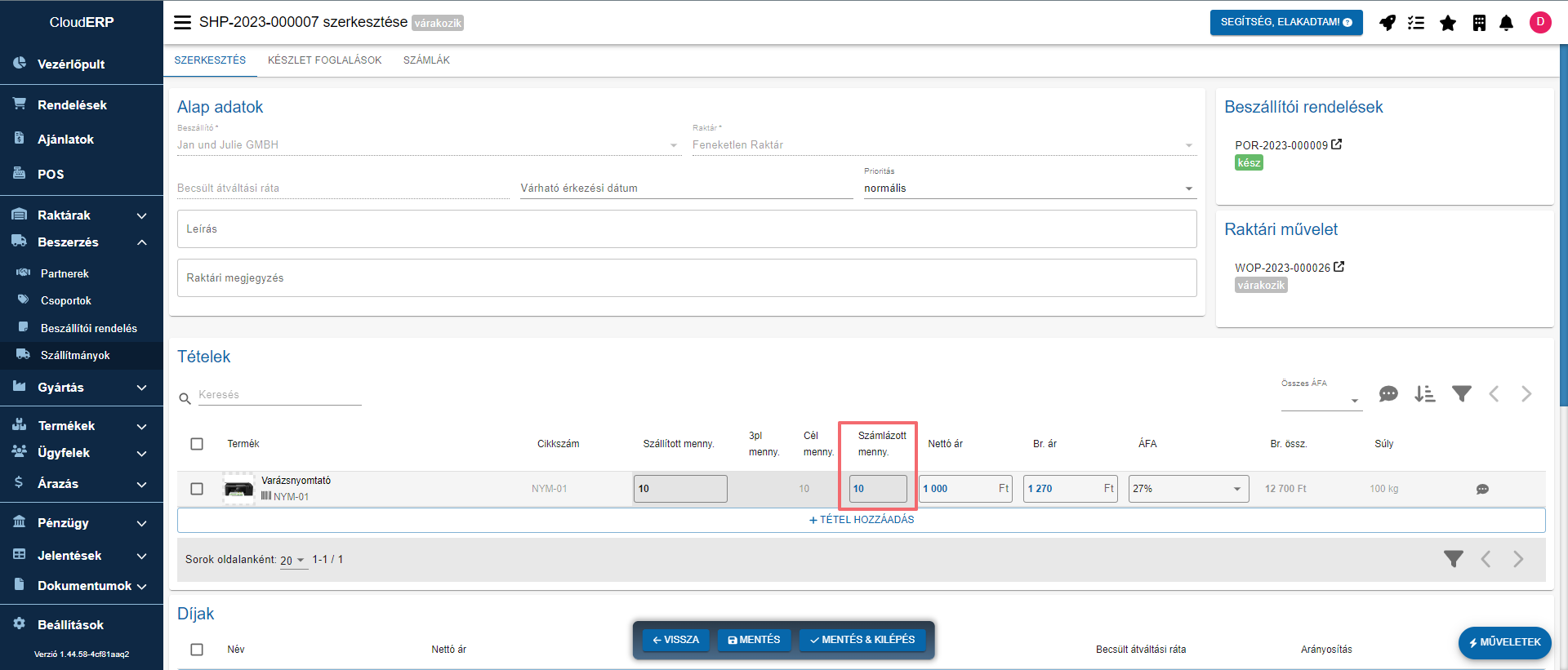The width and height of the screenshot is (1568, 670).
Task: Switch to the Számlák tab
Action: tap(426, 60)
